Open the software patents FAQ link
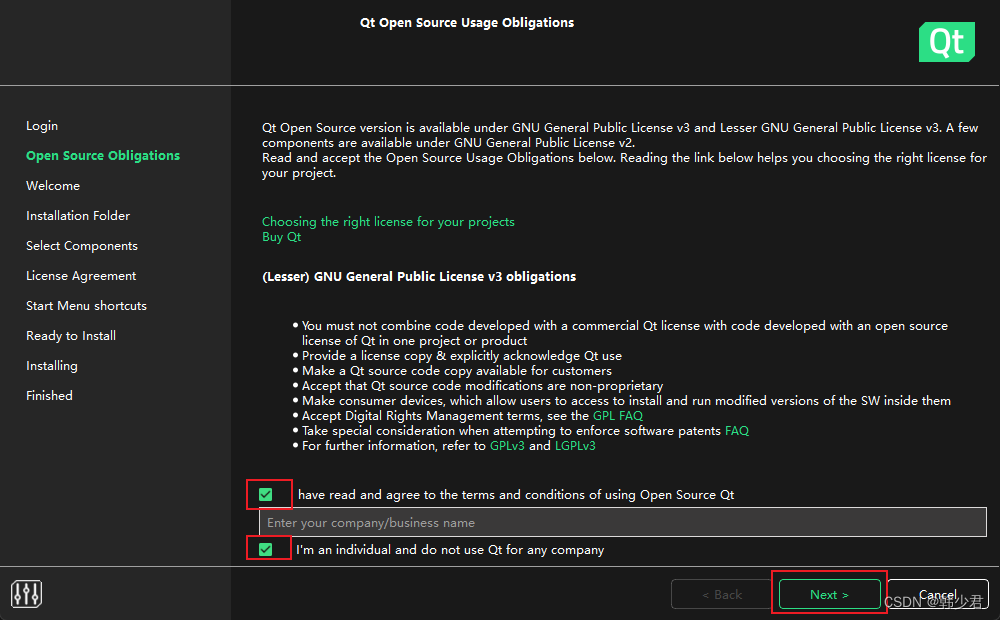The height and width of the screenshot is (620, 1000). (x=737, y=431)
